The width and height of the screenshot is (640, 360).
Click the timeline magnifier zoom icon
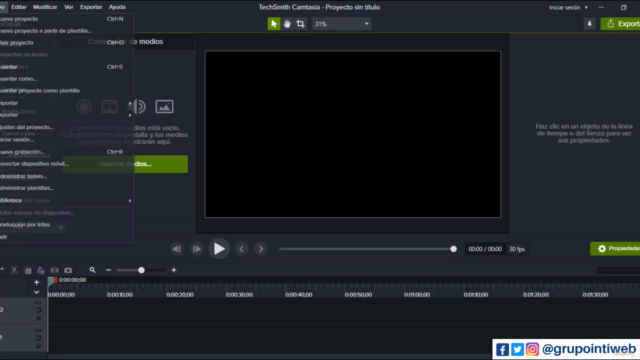[x=93, y=270]
